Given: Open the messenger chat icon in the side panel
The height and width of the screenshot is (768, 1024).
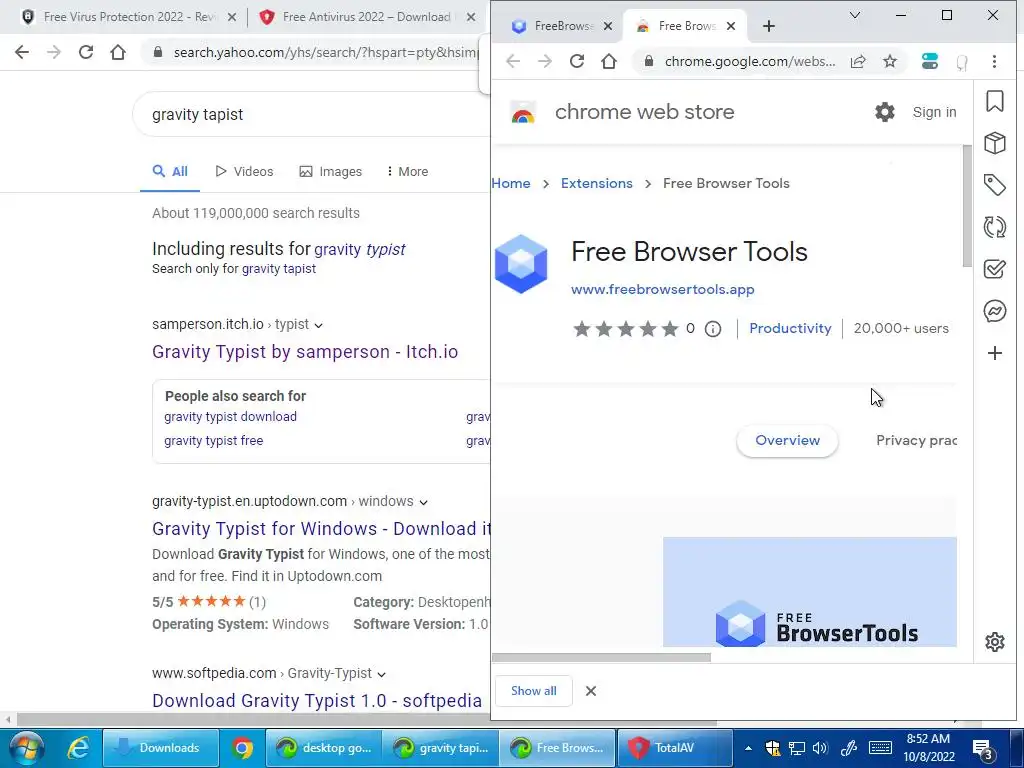Looking at the screenshot, I should tap(995, 311).
